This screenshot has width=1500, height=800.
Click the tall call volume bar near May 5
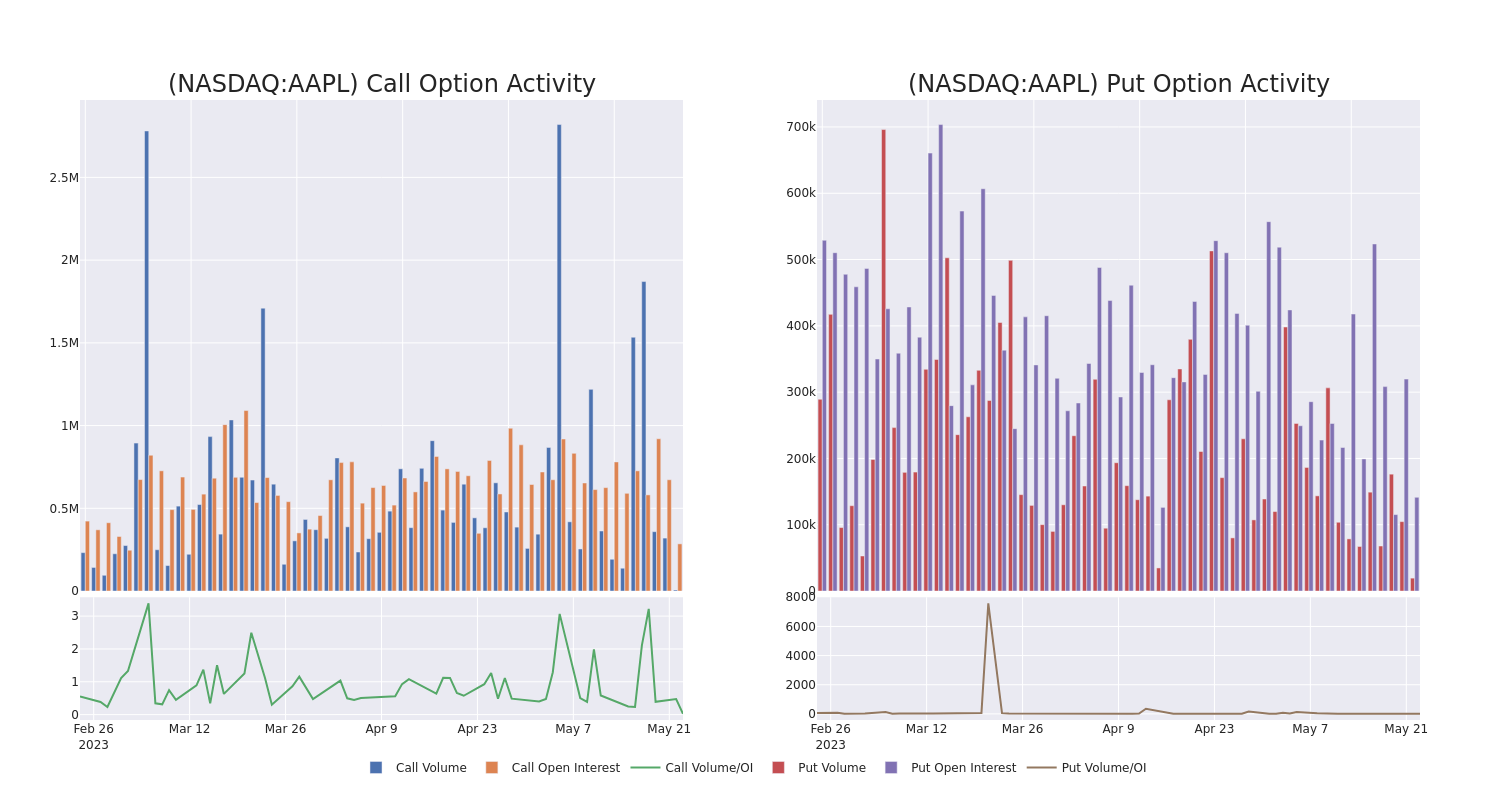pyautogui.click(x=559, y=358)
